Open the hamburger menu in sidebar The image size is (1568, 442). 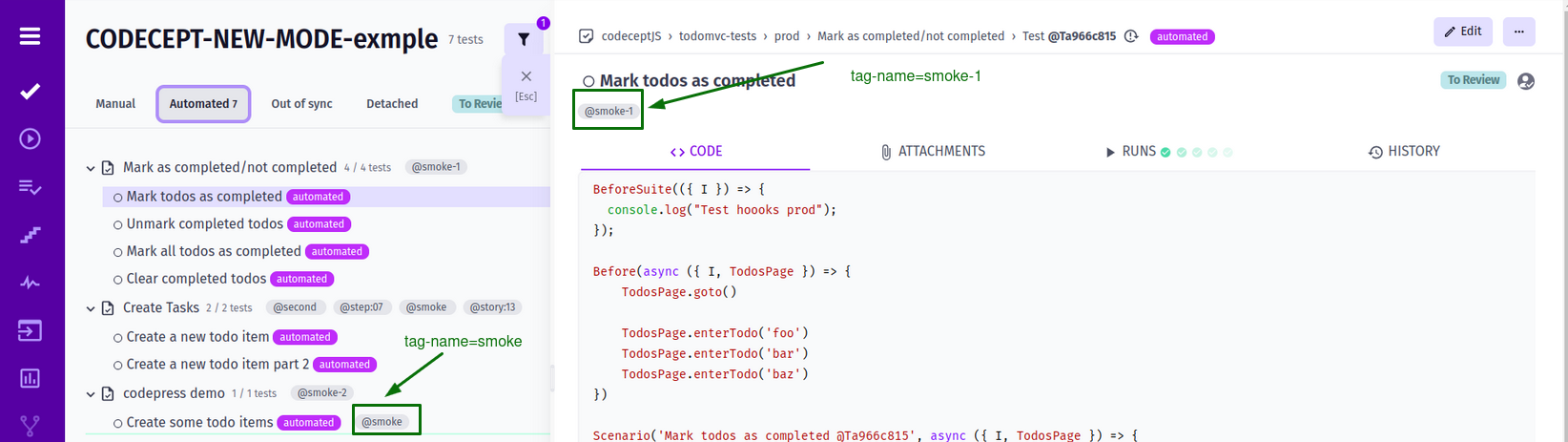click(x=30, y=36)
